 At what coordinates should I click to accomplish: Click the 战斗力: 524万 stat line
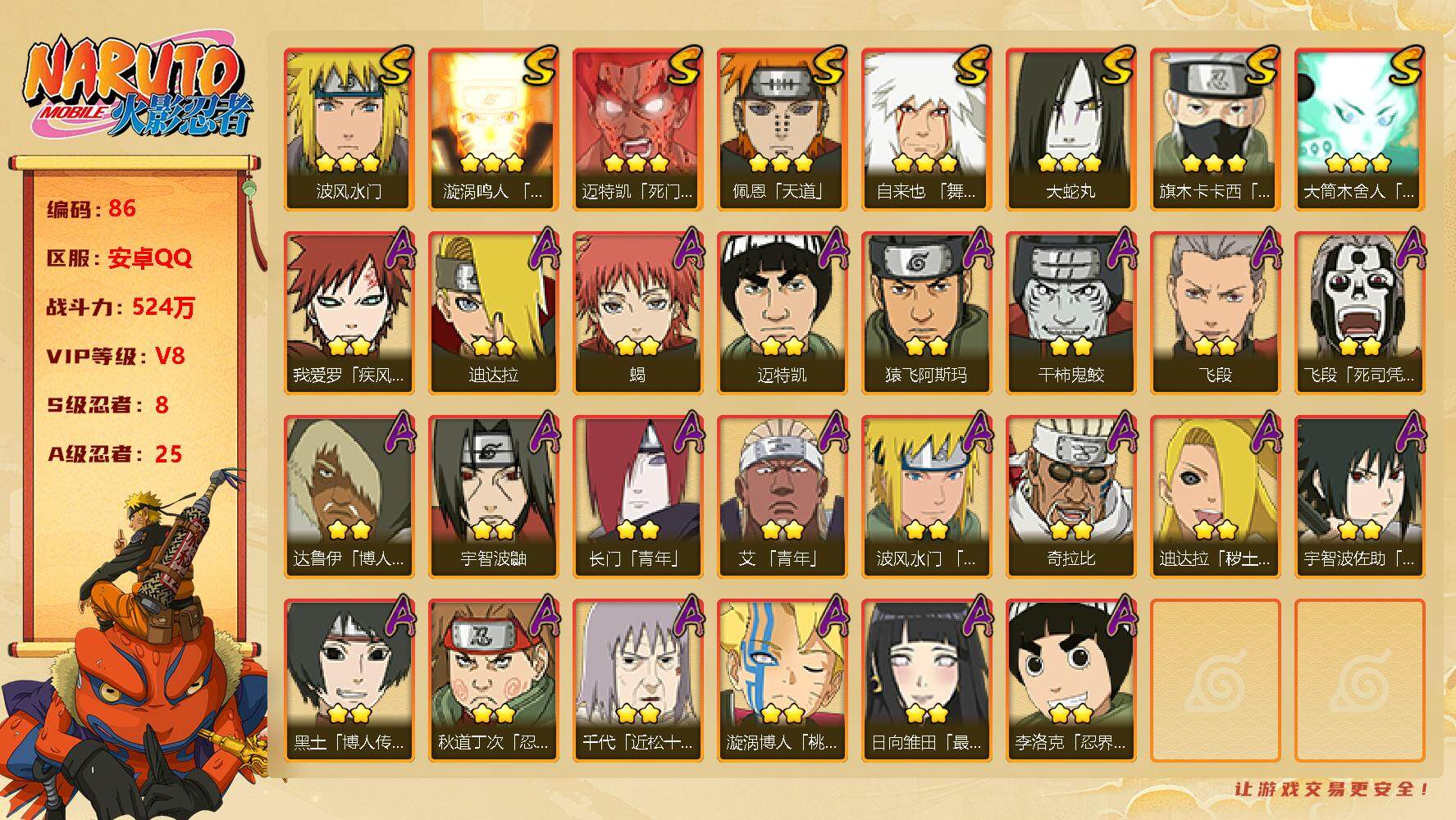tap(121, 307)
